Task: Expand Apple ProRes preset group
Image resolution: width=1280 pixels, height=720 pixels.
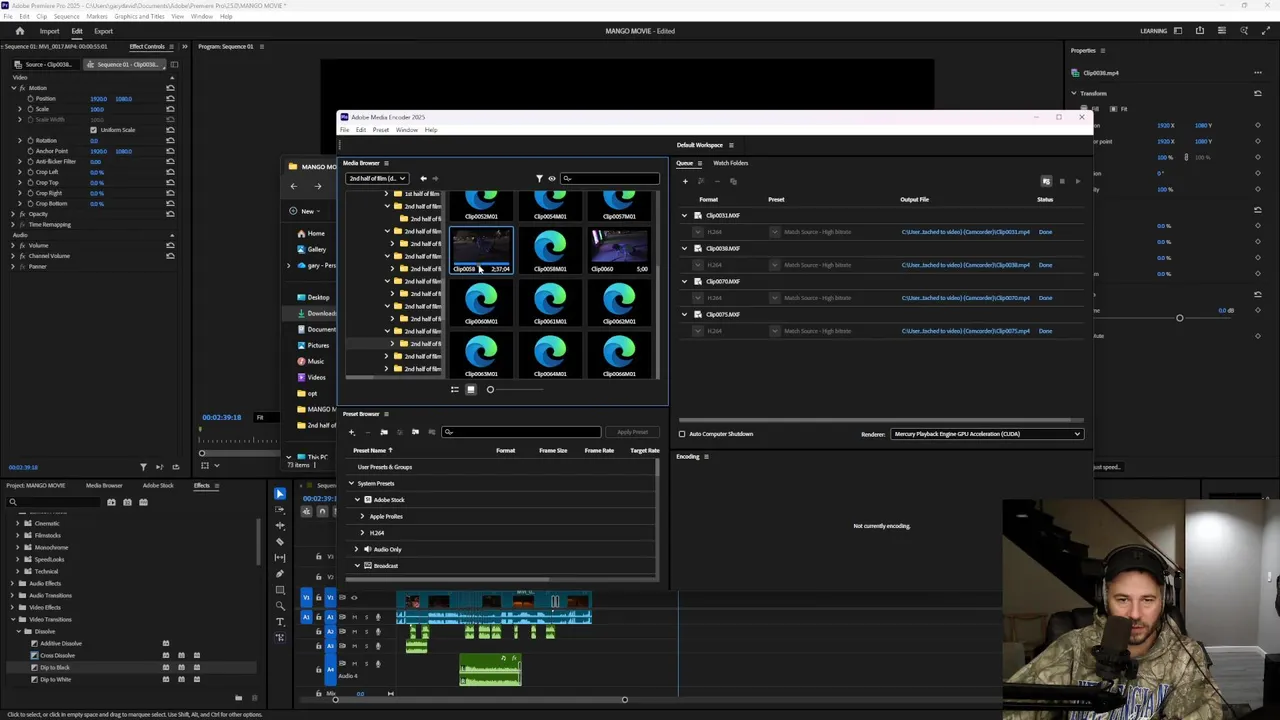Action: pos(362,516)
